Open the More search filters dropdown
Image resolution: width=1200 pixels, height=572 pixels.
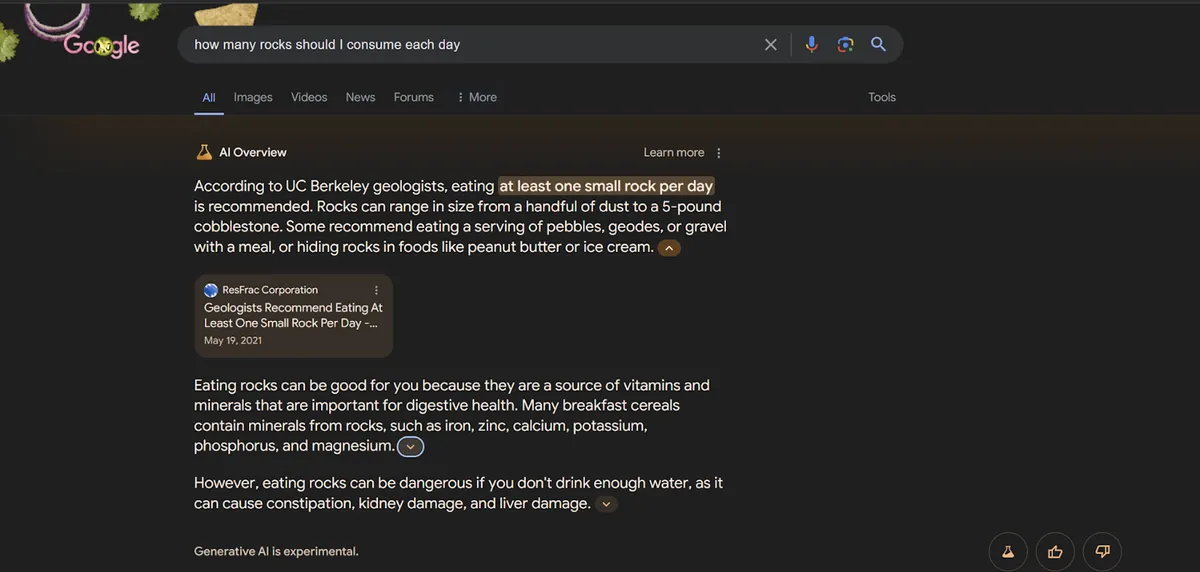(x=476, y=97)
